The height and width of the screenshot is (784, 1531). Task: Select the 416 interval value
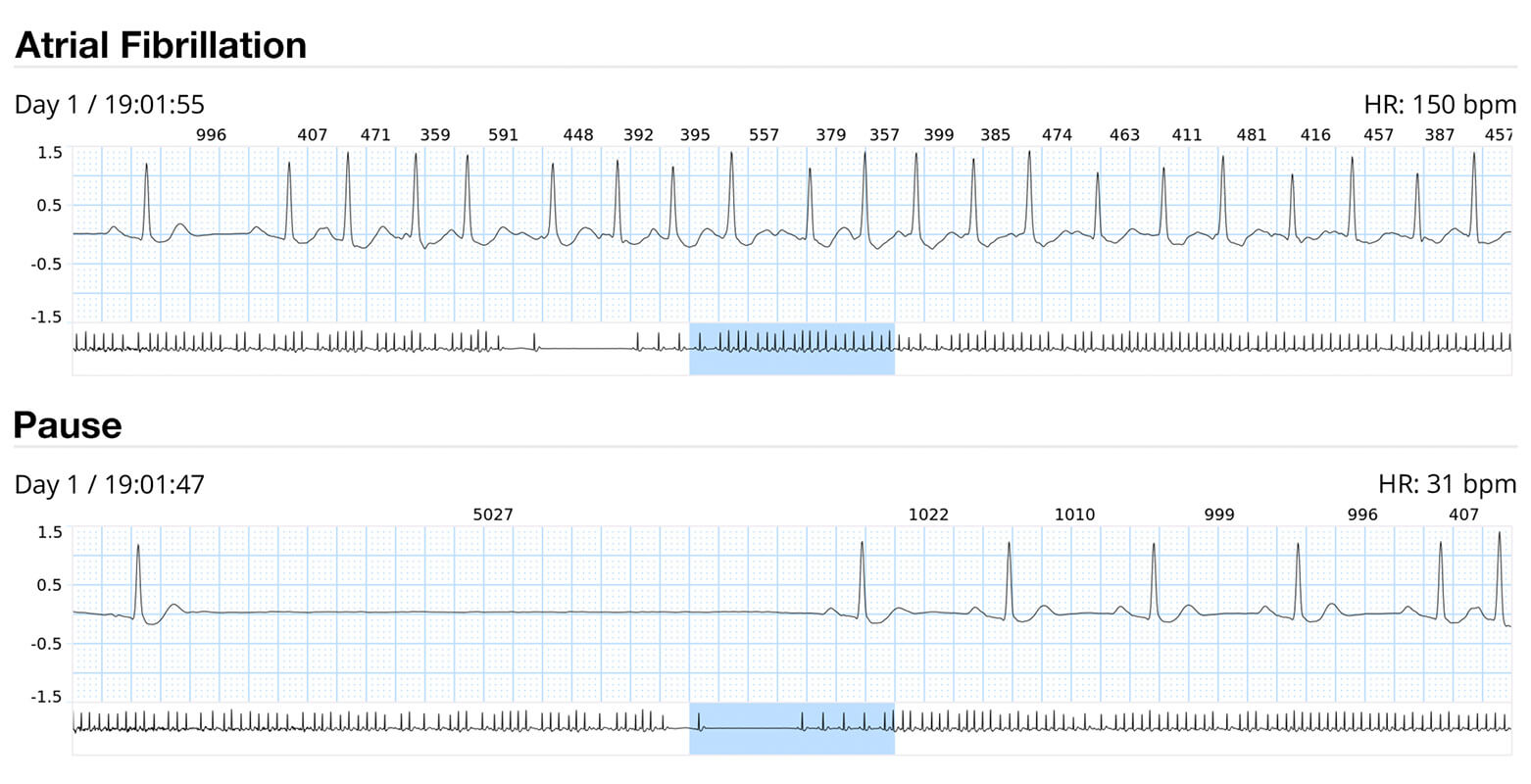click(x=1315, y=135)
